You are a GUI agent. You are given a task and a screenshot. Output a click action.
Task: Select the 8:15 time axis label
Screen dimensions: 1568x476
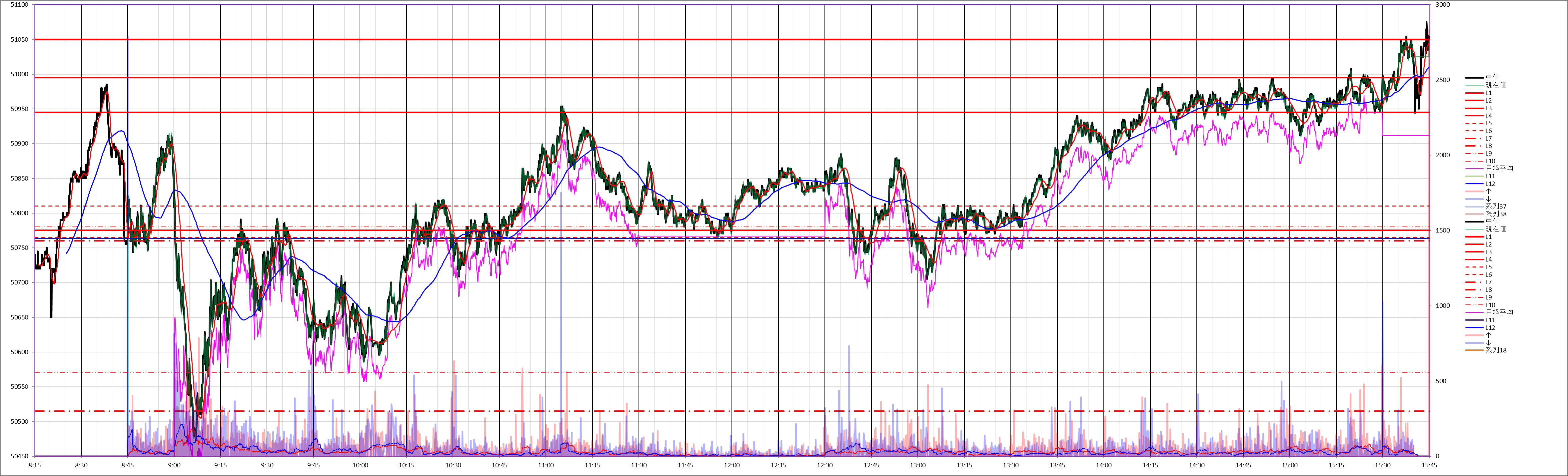click(35, 466)
